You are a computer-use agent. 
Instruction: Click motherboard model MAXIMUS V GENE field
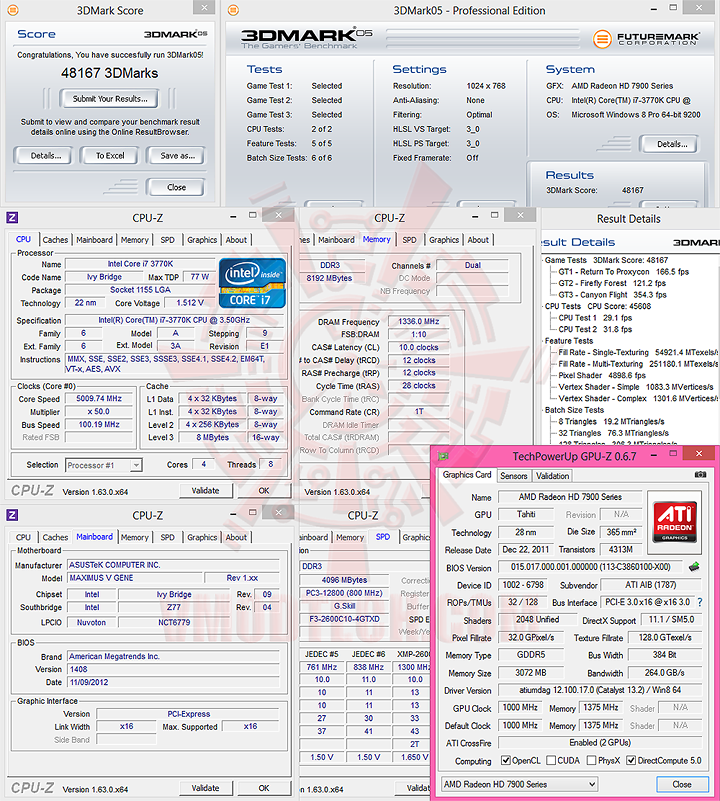(x=134, y=578)
